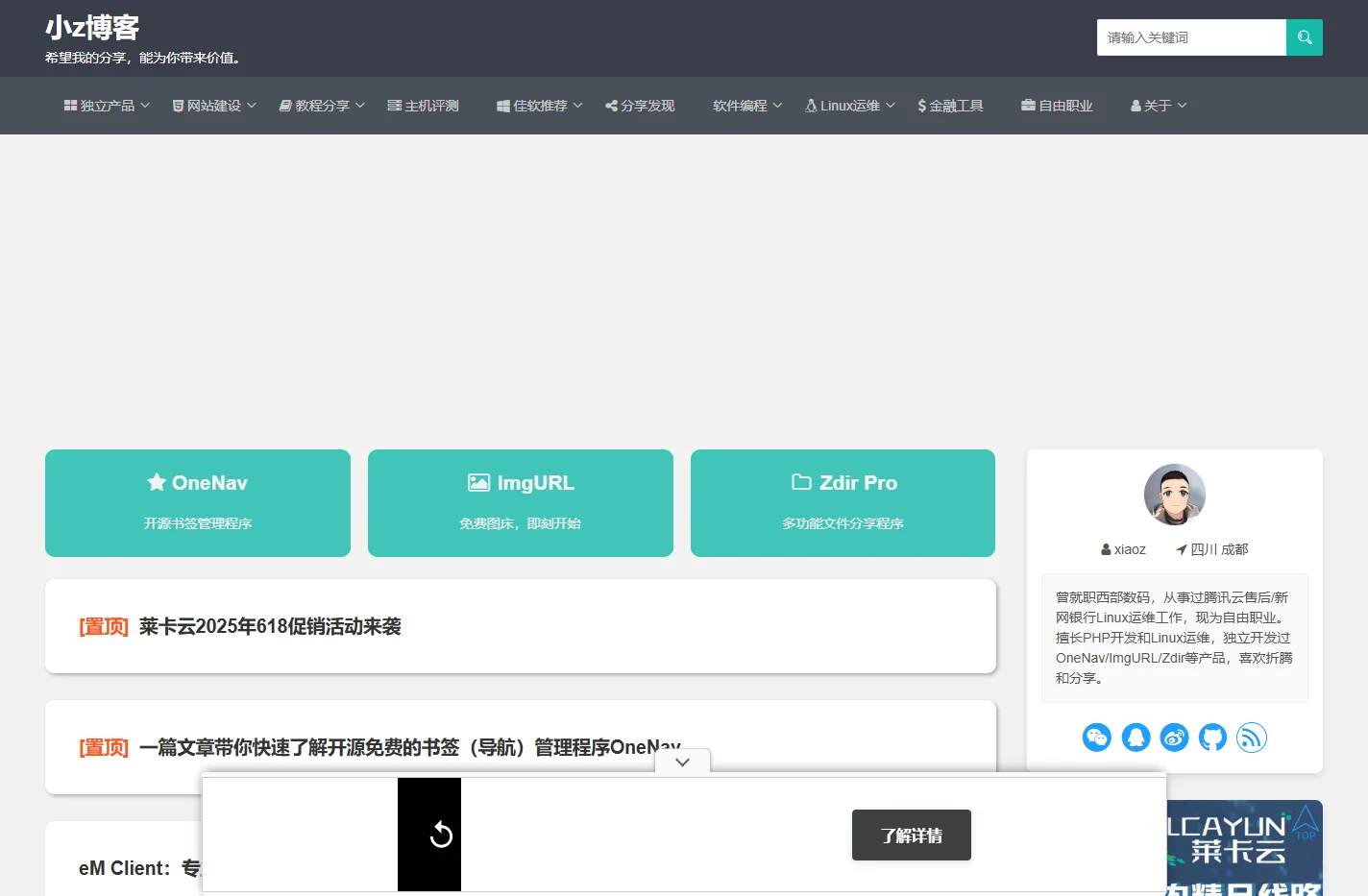Click the server icon beside 主机评测
1368x896 pixels.
(x=394, y=106)
